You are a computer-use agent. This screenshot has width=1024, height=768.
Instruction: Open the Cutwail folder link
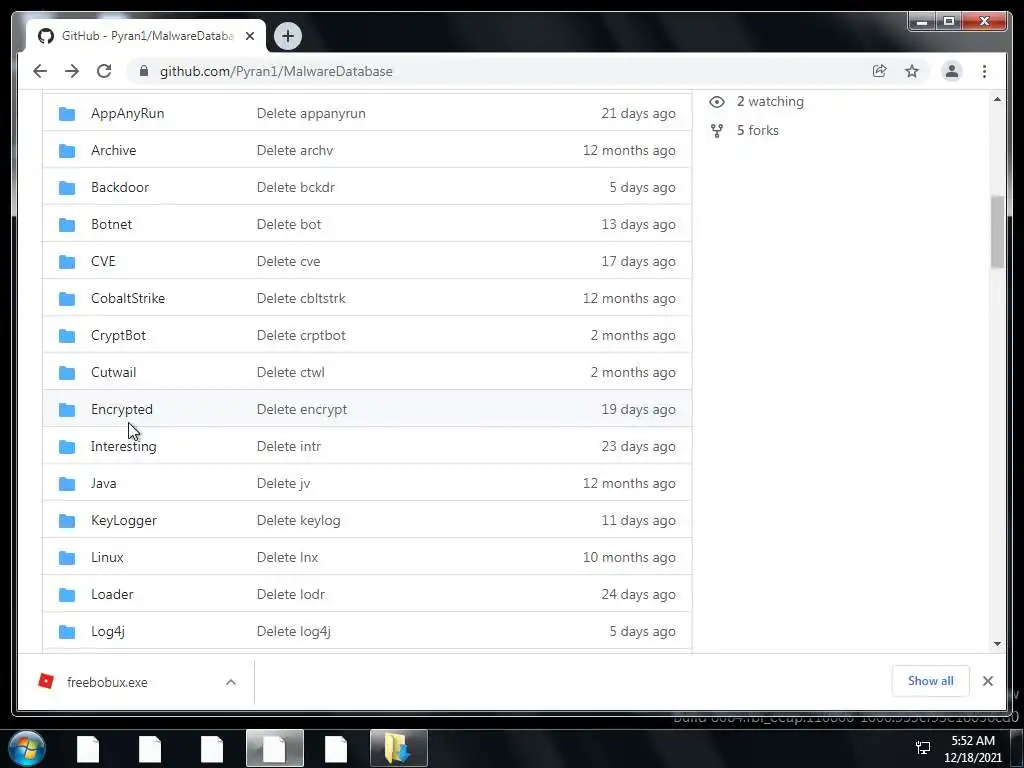(114, 372)
